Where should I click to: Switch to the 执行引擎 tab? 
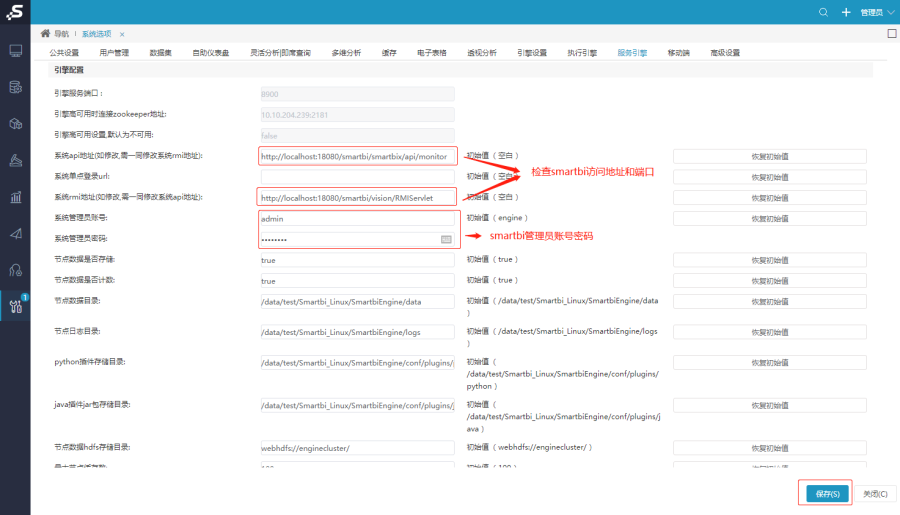pos(582,53)
